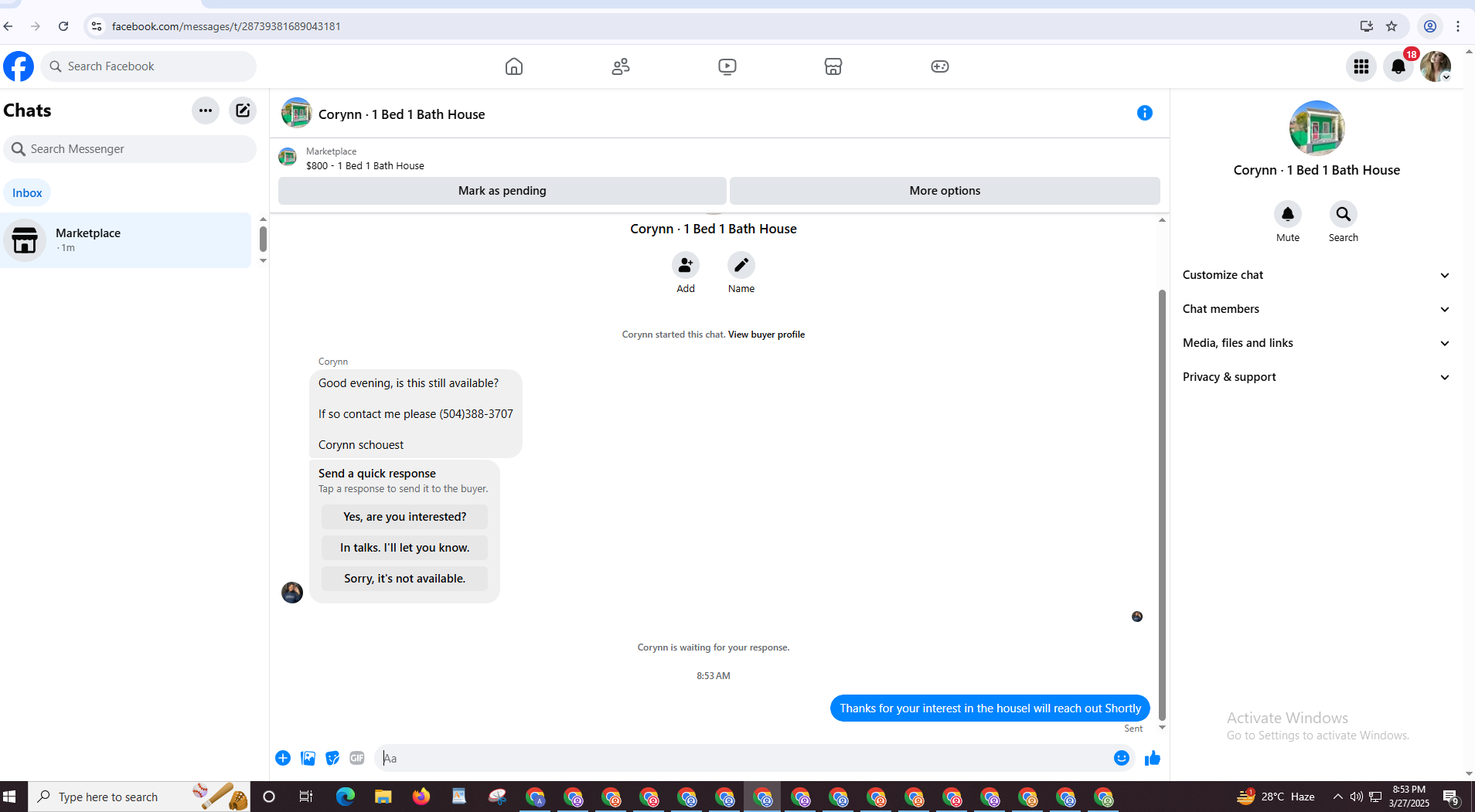This screenshot has width=1475, height=812.
Task: Open Marketplace chat in chat list
Action: click(126, 240)
